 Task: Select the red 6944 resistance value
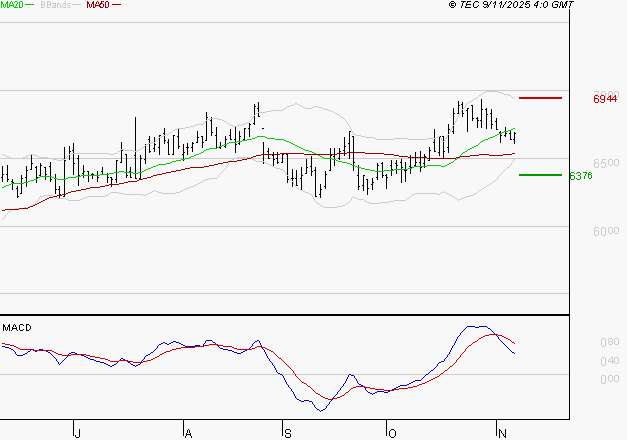point(605,99)
